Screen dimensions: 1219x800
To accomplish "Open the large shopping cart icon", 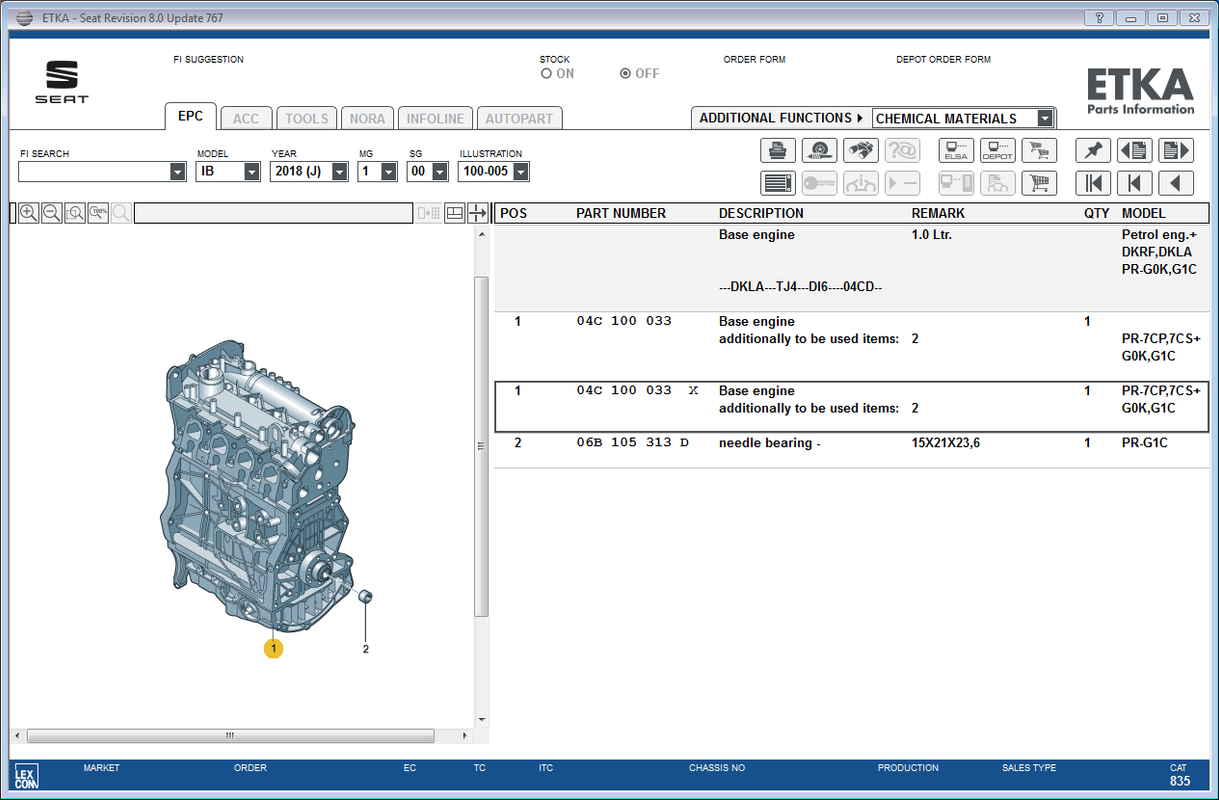I will coord(1040,183).
